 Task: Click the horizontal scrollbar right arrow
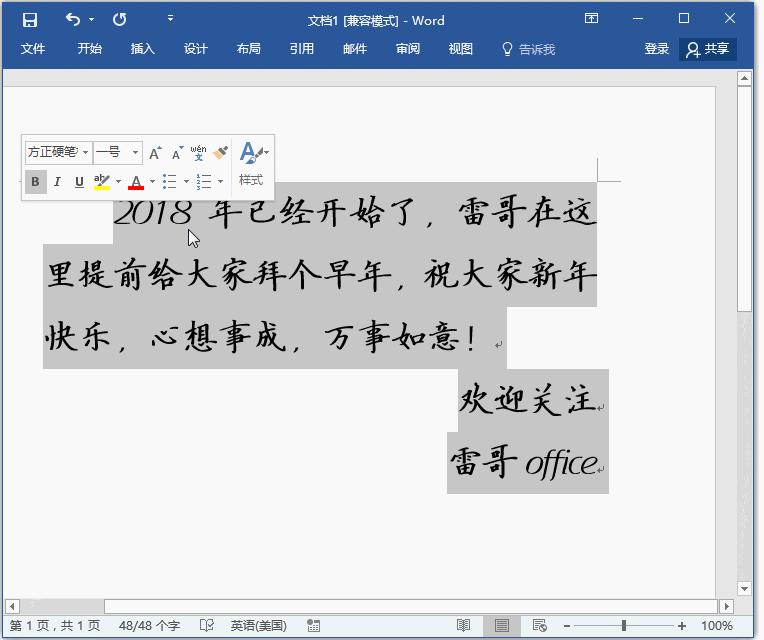click(x=726, y=606)
